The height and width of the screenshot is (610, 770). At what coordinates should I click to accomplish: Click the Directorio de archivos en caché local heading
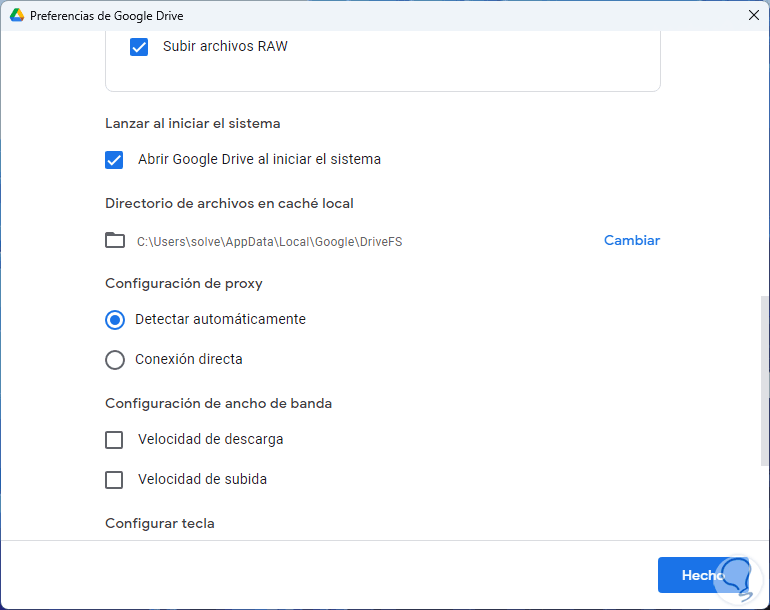(229, 203)
